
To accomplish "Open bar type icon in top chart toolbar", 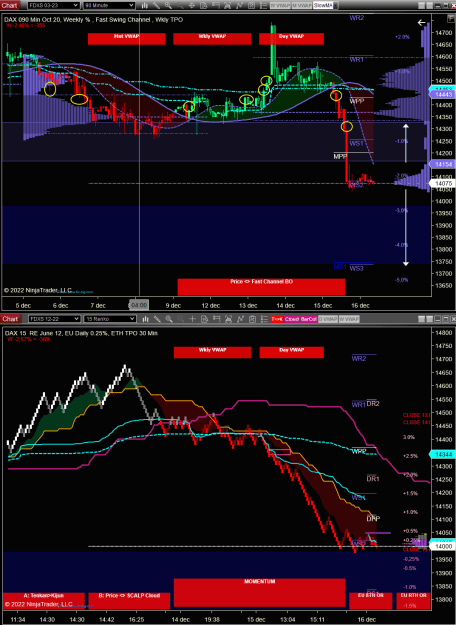I will tap(145, 6).
